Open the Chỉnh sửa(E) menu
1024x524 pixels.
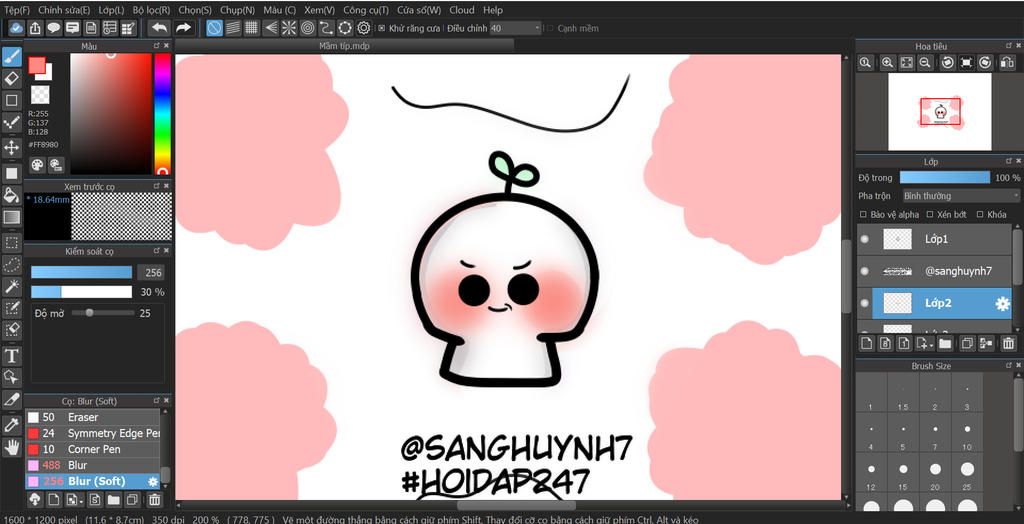point(63,10)
